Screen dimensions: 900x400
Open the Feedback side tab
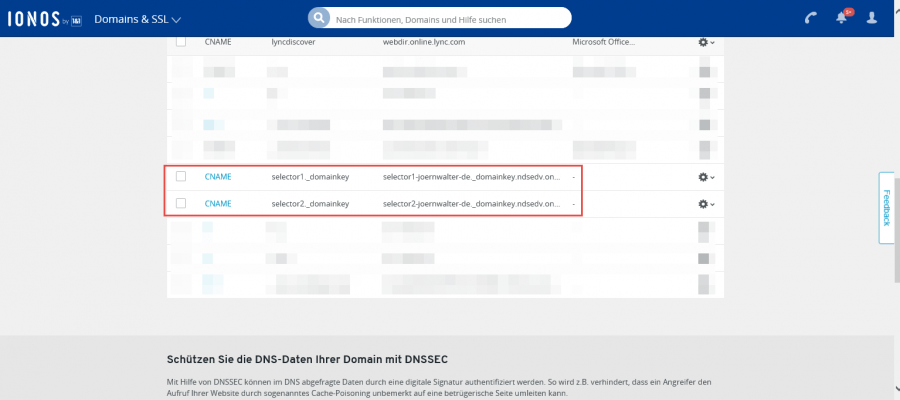(x=885, y=207)
